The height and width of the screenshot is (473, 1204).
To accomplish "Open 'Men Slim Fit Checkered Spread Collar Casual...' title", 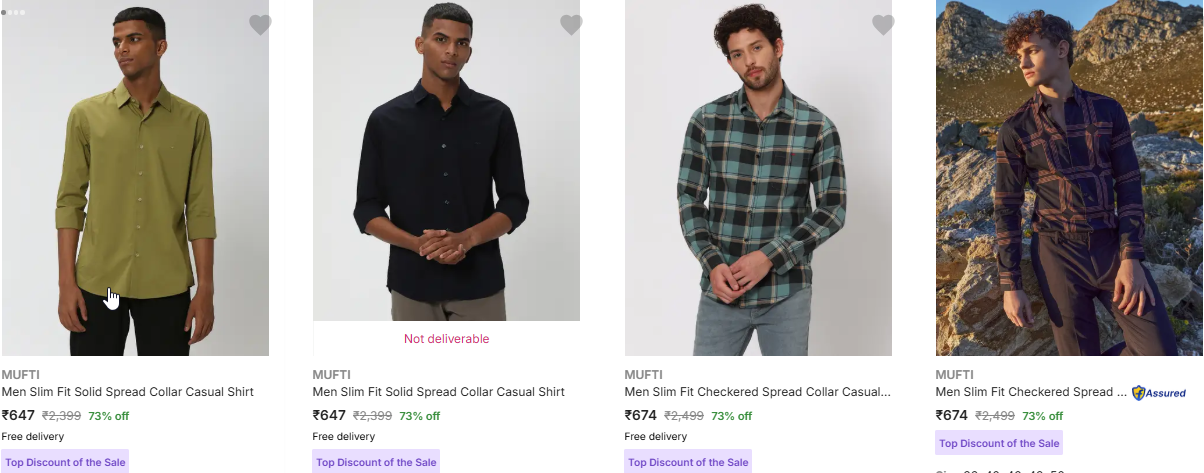I will [x=757, y=392].
